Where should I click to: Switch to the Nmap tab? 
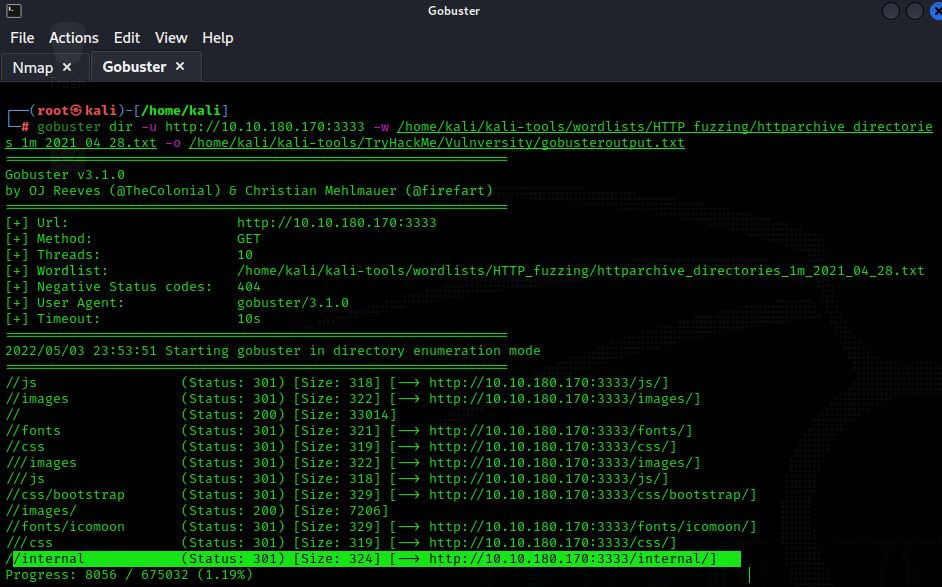pos(33,67)
